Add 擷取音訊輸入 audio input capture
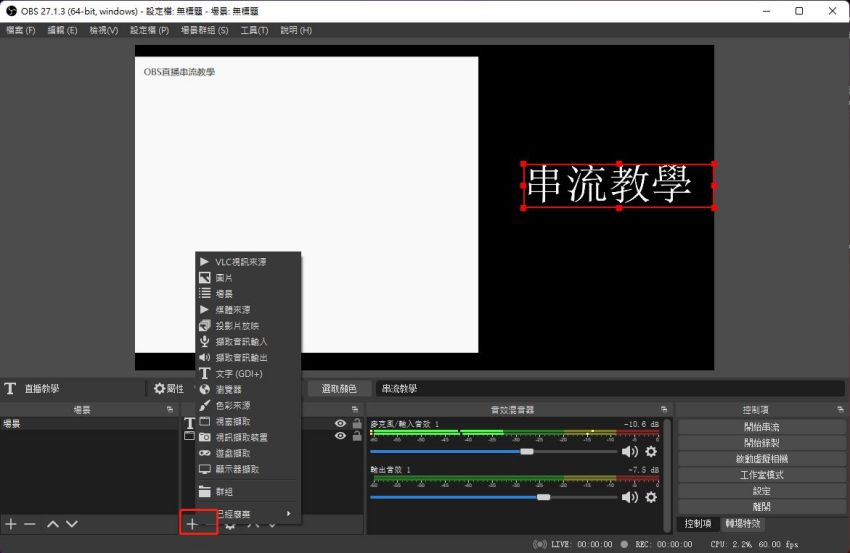The height and width of the screenshot is (553, 850). click(248, 342)
